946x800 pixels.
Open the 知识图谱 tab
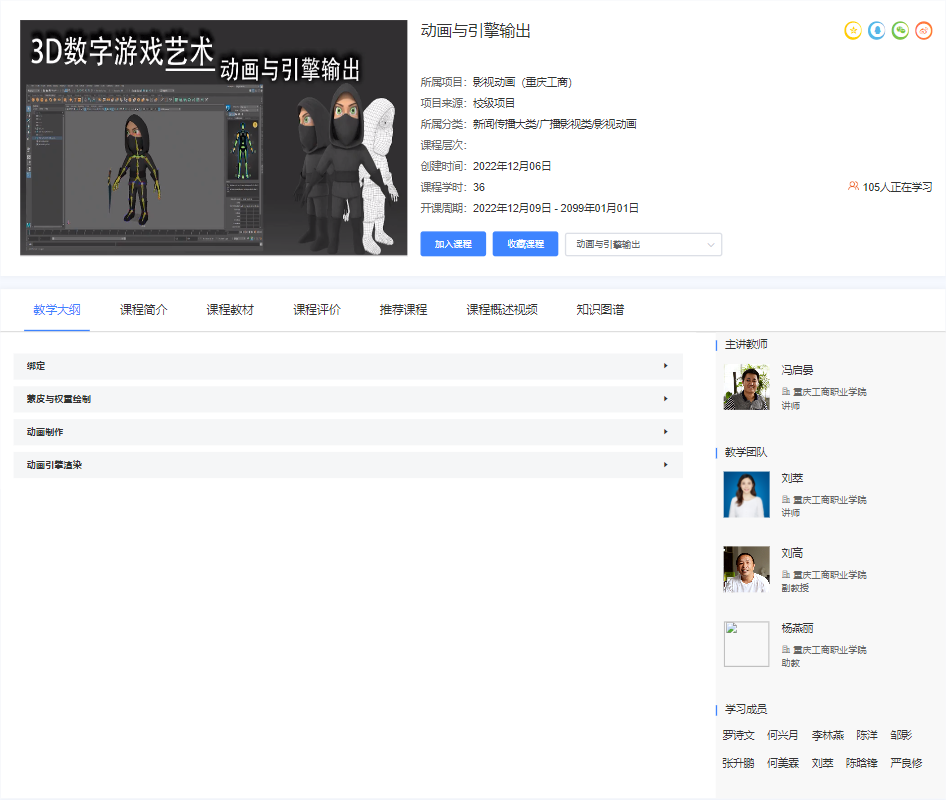click(x=600, y=310)
